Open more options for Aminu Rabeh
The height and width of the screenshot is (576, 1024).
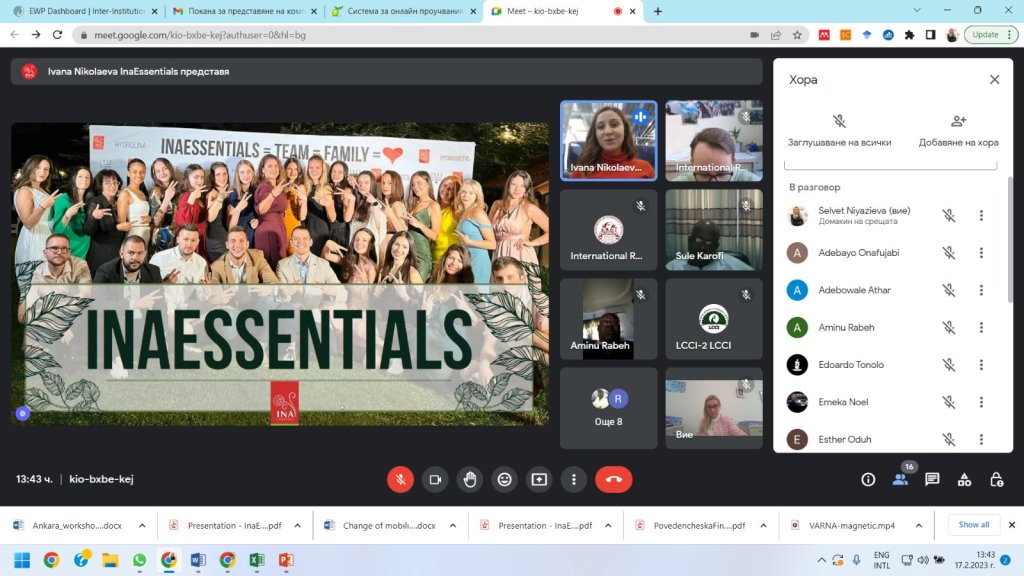[x=981, y=327]
